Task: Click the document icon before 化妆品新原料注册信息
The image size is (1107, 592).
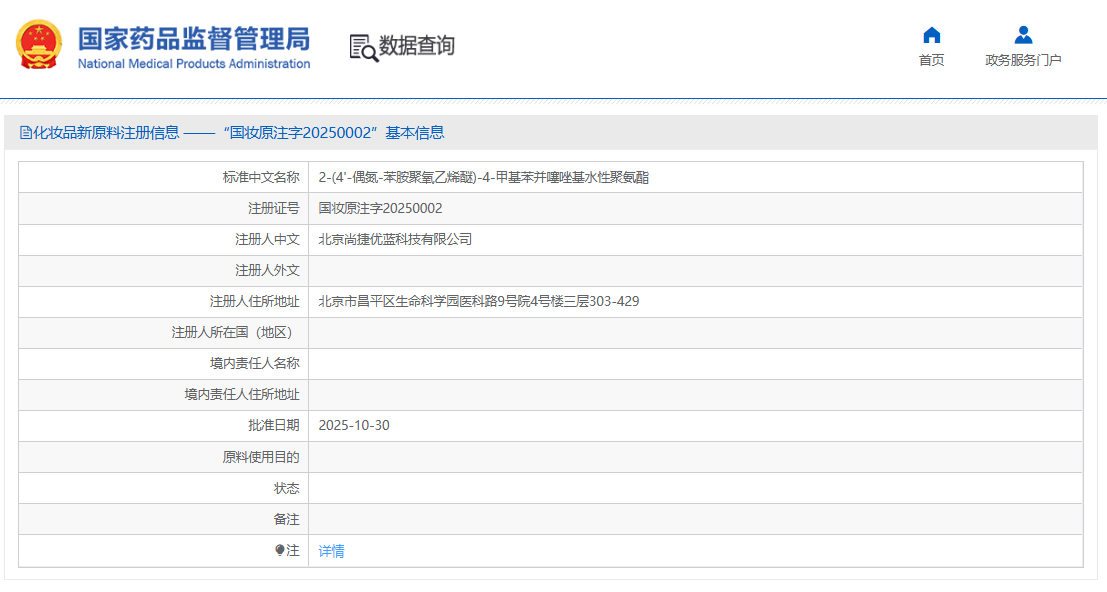Action: [25, 133]
